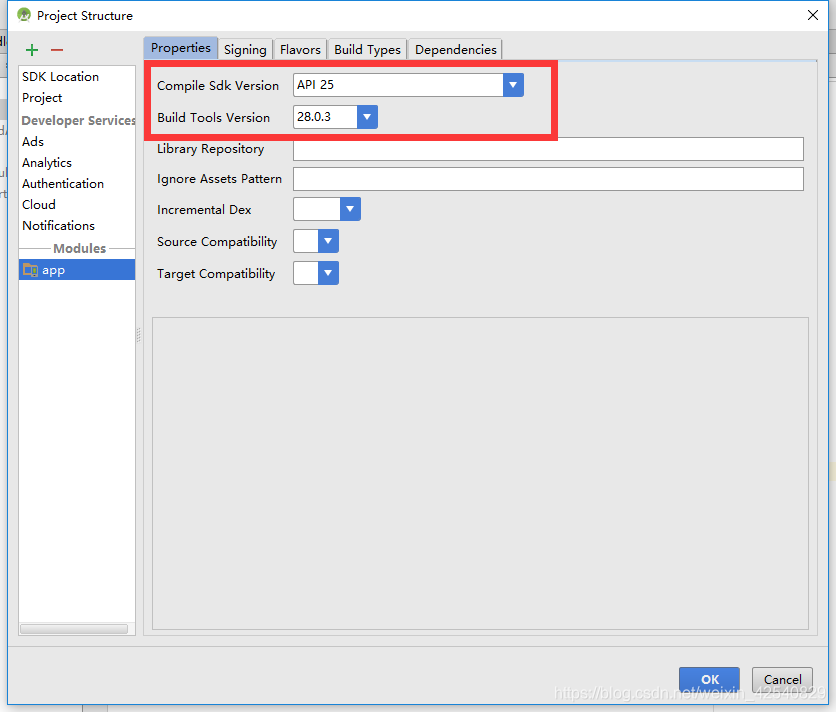Open the Build Tools Version dropdown arrow
836x712 pixels.
coord(367,117)
